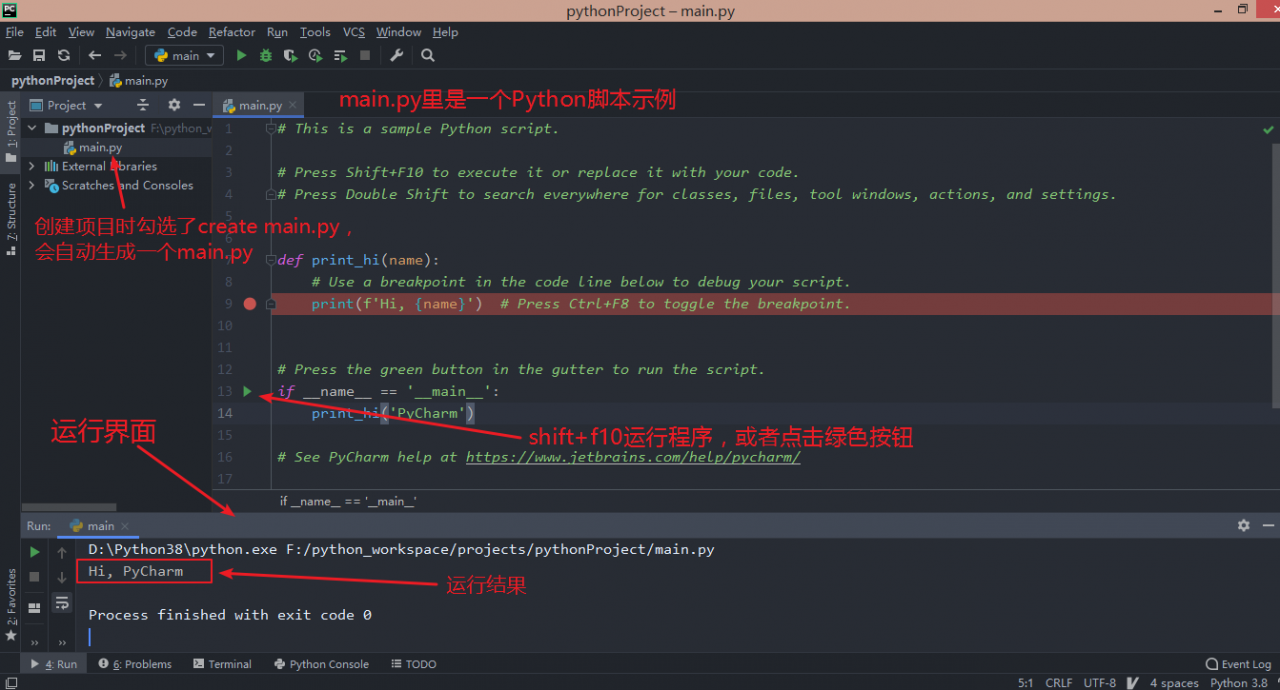The height and width of the screenshot is (690, 1280).
Task: Change CRLF line separator in status bar
Action: point(1059,683)
